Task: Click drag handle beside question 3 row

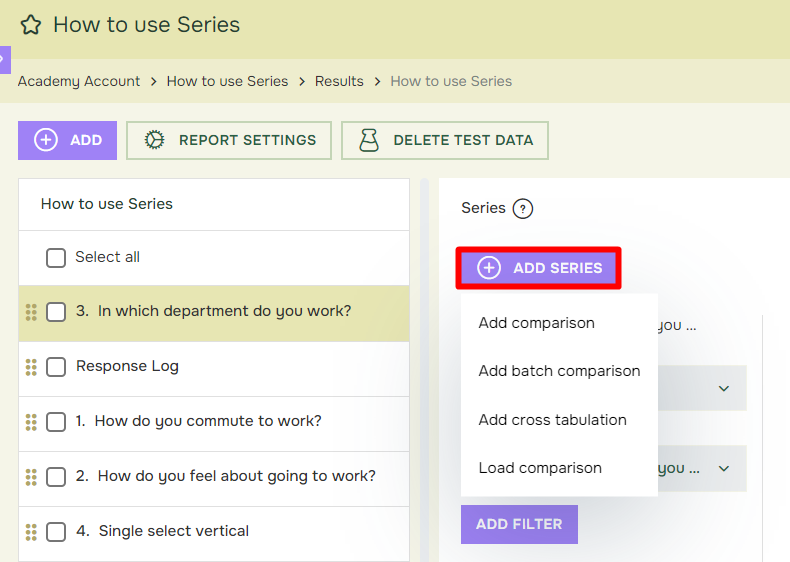Action: 31,312
